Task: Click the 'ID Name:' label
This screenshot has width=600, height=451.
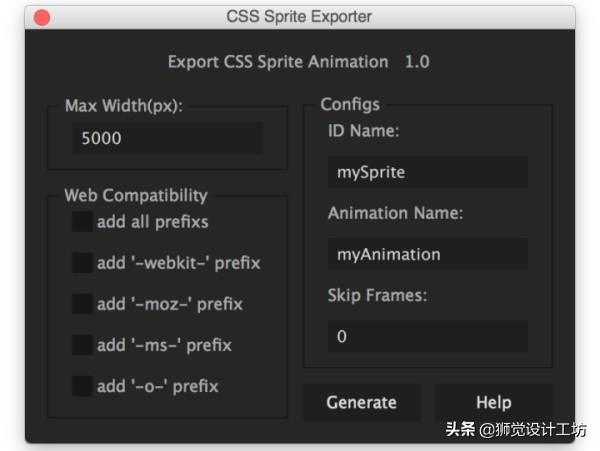Action: [x=363, y=131]
